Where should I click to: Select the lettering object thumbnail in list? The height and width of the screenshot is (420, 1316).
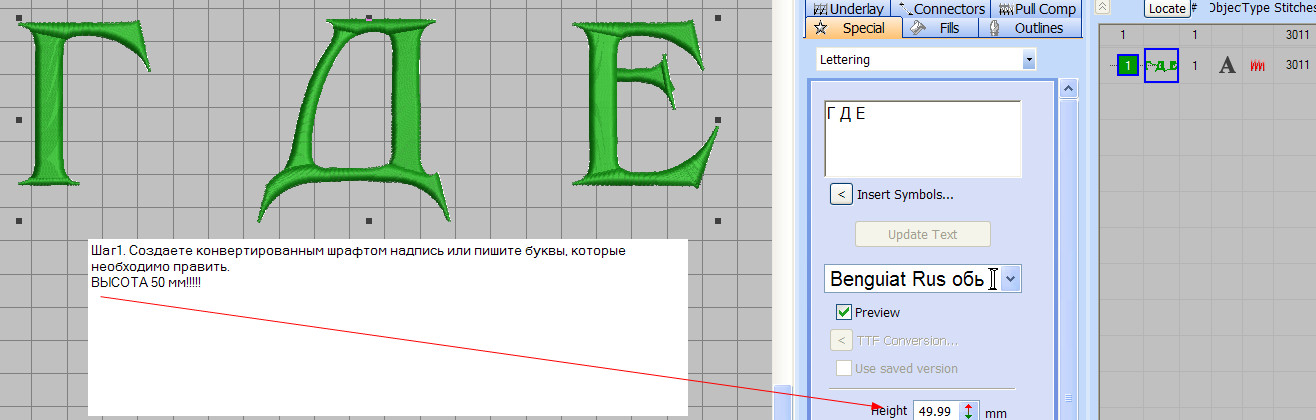point(1161,66)
